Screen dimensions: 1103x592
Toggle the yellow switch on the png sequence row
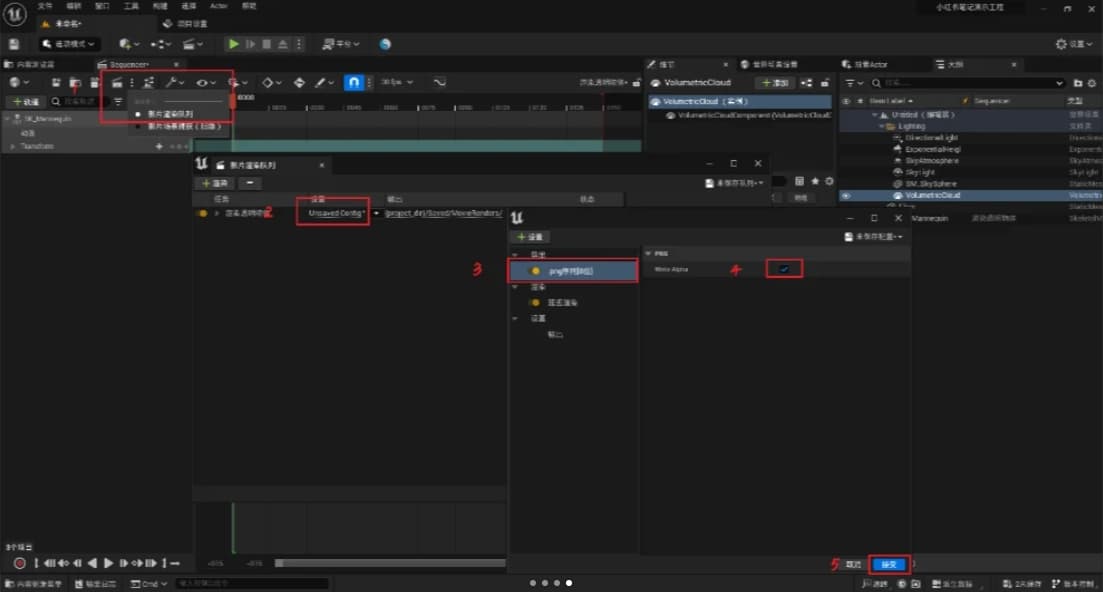click(535, 271)
